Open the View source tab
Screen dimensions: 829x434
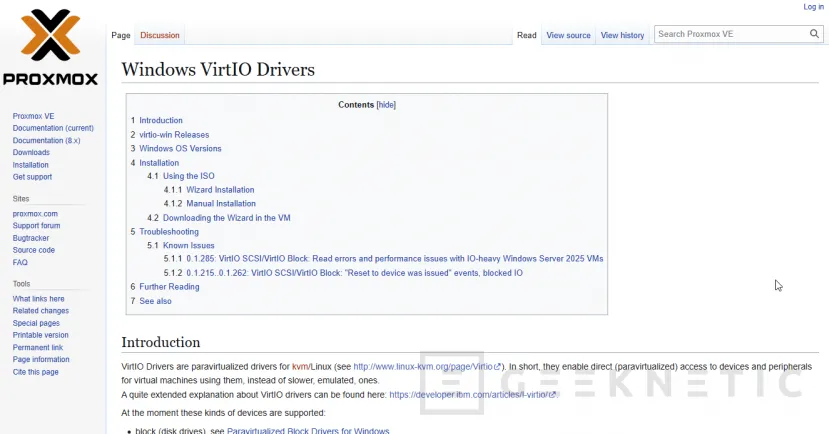click(x=568, y=35)
